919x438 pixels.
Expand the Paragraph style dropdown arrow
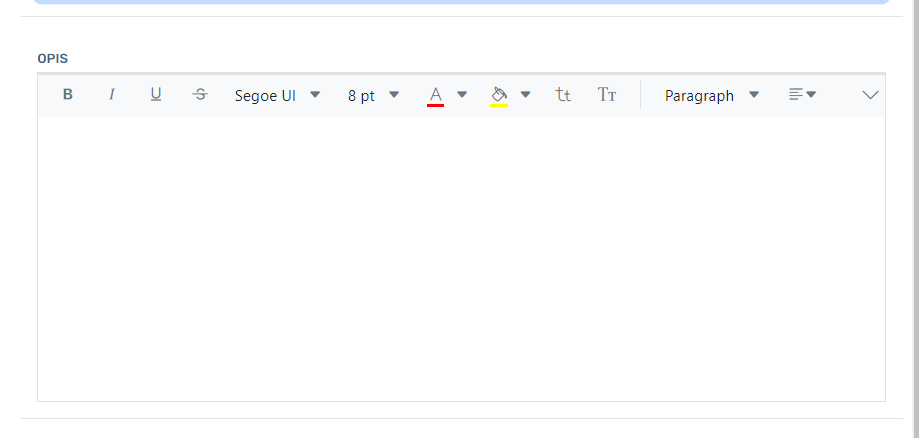tap(754, 95)
